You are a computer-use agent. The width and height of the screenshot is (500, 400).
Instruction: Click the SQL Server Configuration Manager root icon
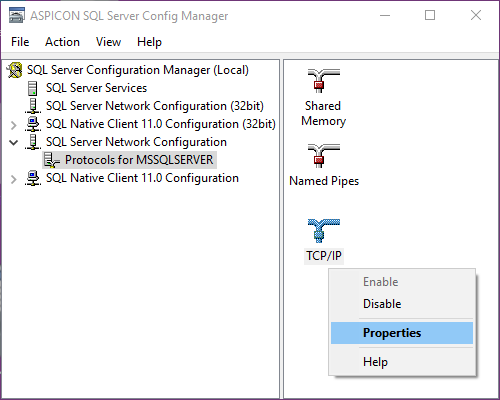(15, 70)
